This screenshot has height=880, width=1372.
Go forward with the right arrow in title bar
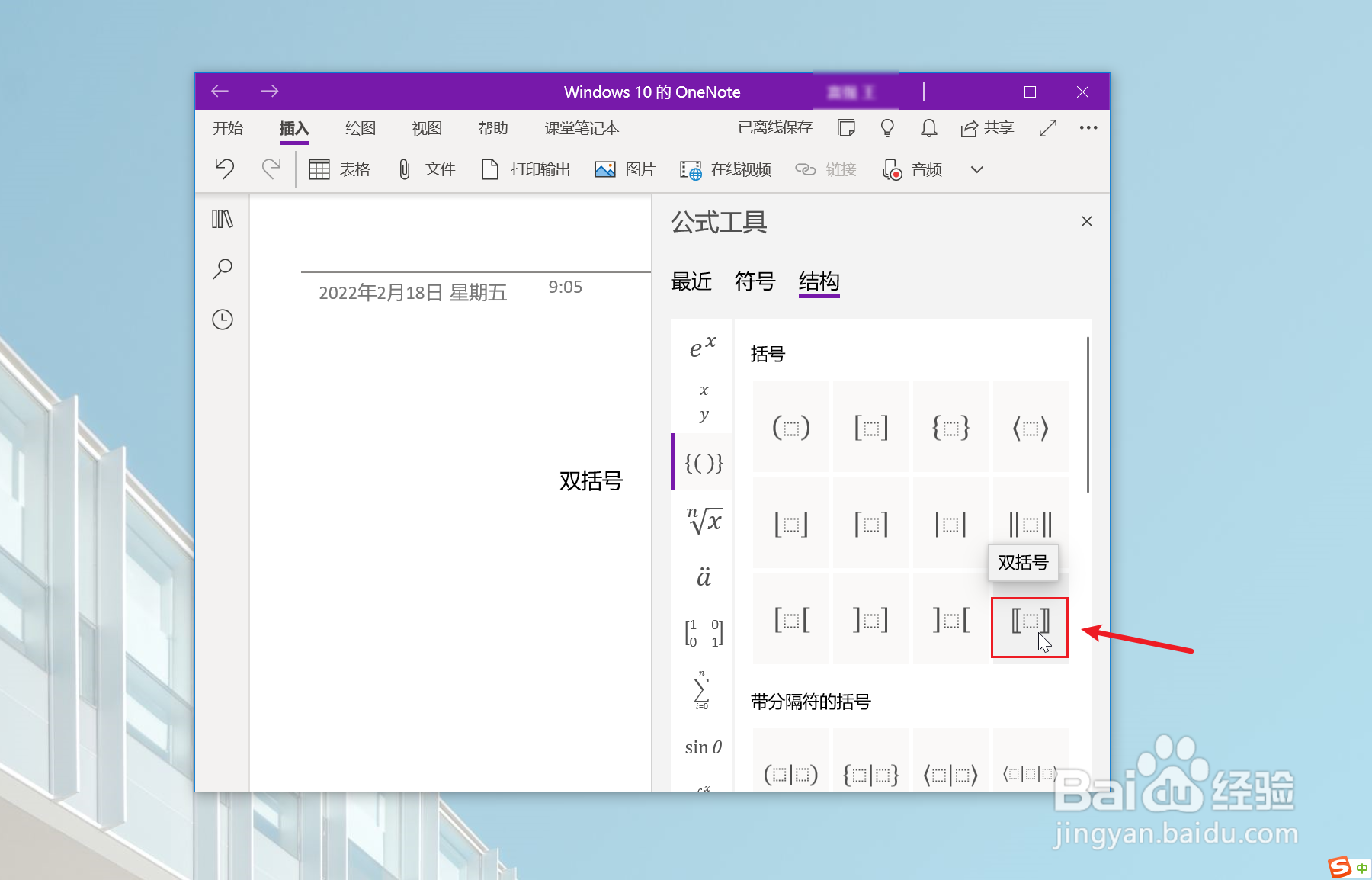(x=270, y=92)
